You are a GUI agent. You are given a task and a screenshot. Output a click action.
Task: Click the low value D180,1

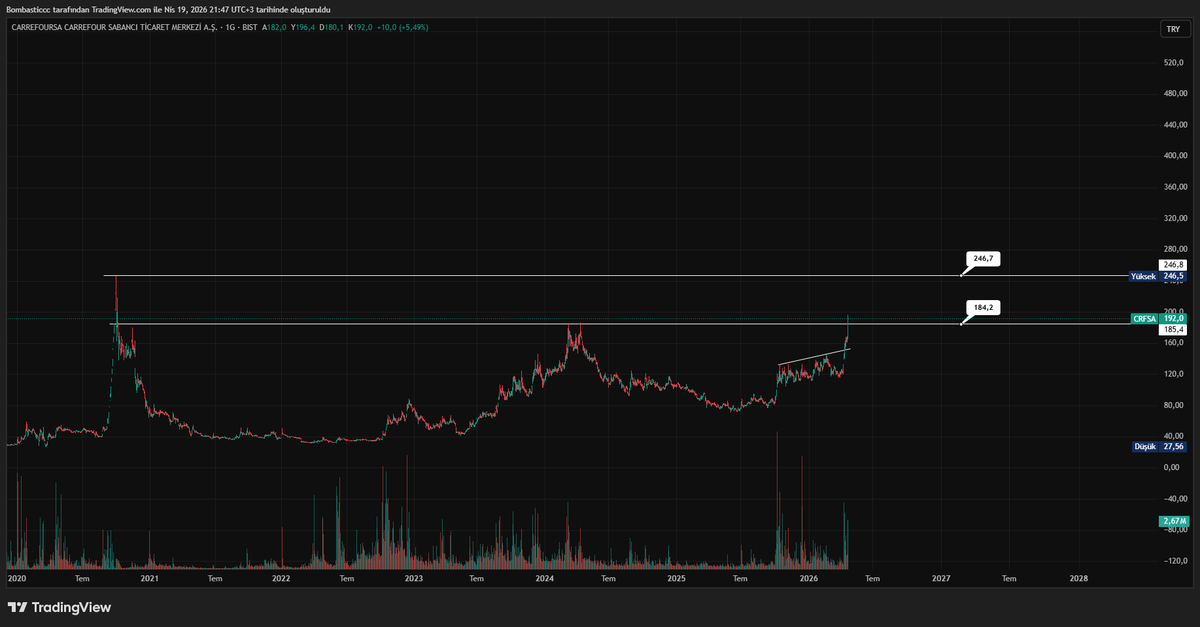[x=331, y=27]
